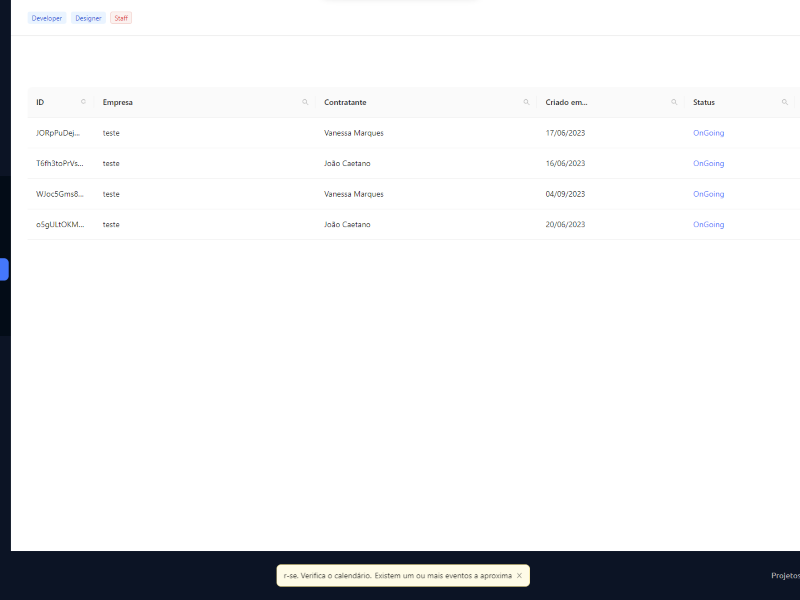The height and width of the screenshot is (600, 800).
Task: Click teste in the JORpPuDej row
Action: pyautogui.click(x=111, y=133)
